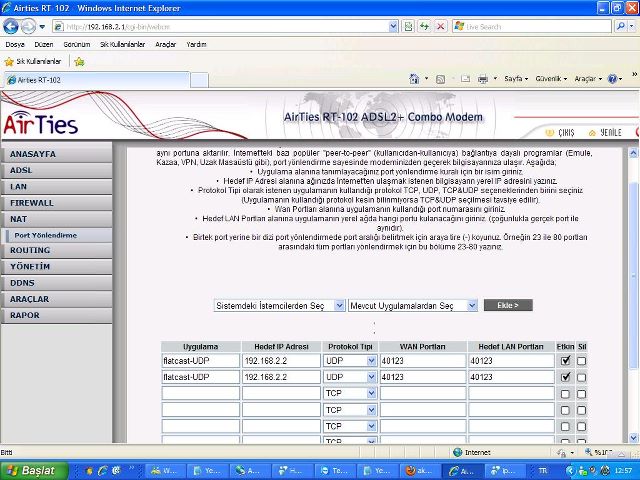Click the add to favorites bar icon

pyautogui.click(x=79, y=62)
